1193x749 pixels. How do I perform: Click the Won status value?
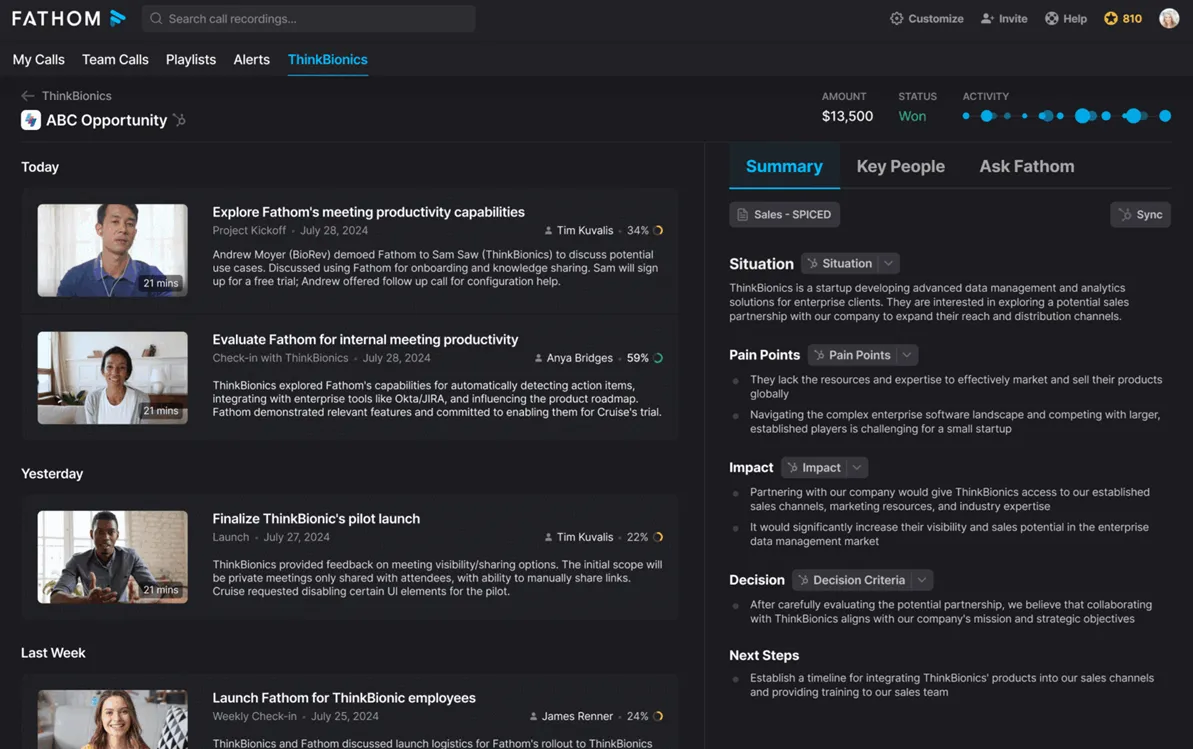pyautogui.click(x=912, y=116)
